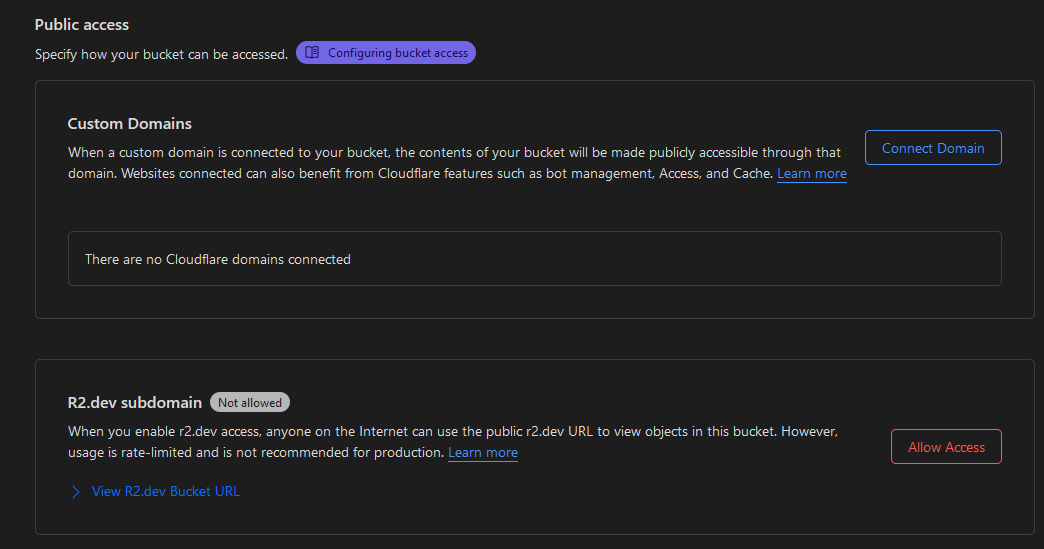
Task: Click the red Allow Access button
Action: click(x=945, y=447)
